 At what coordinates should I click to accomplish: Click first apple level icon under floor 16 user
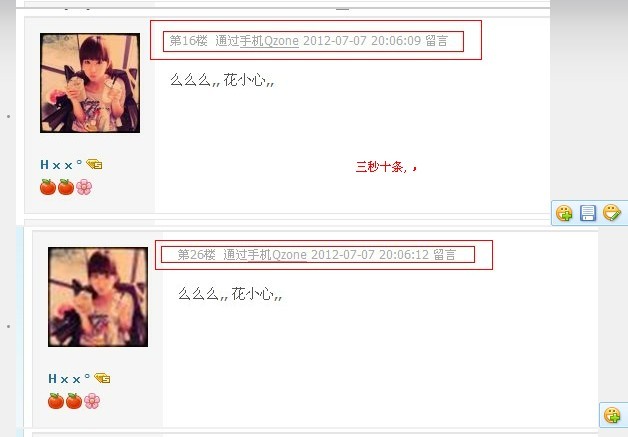click(x=48, y=187)
